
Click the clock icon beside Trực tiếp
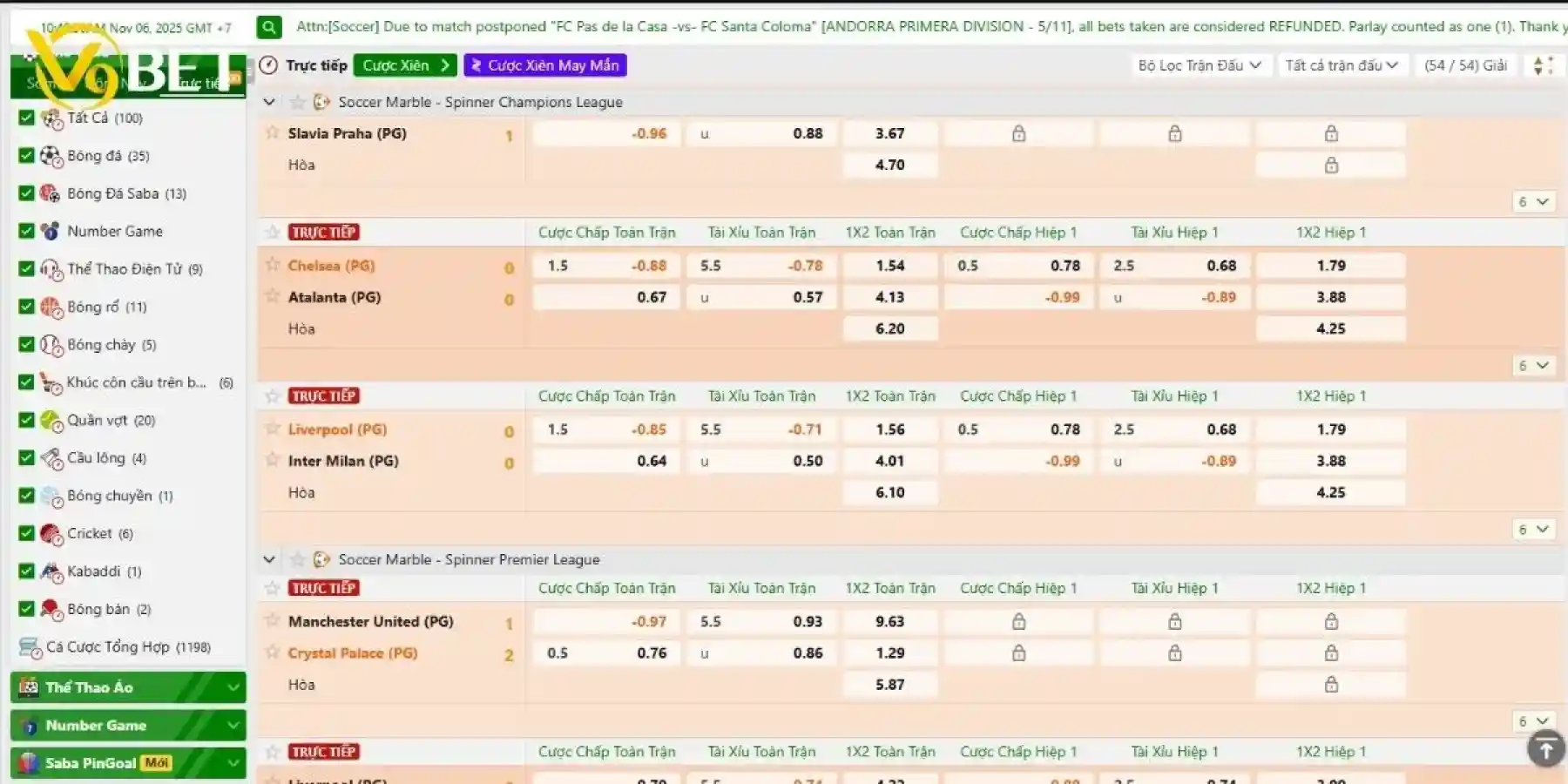click(269, 65)
